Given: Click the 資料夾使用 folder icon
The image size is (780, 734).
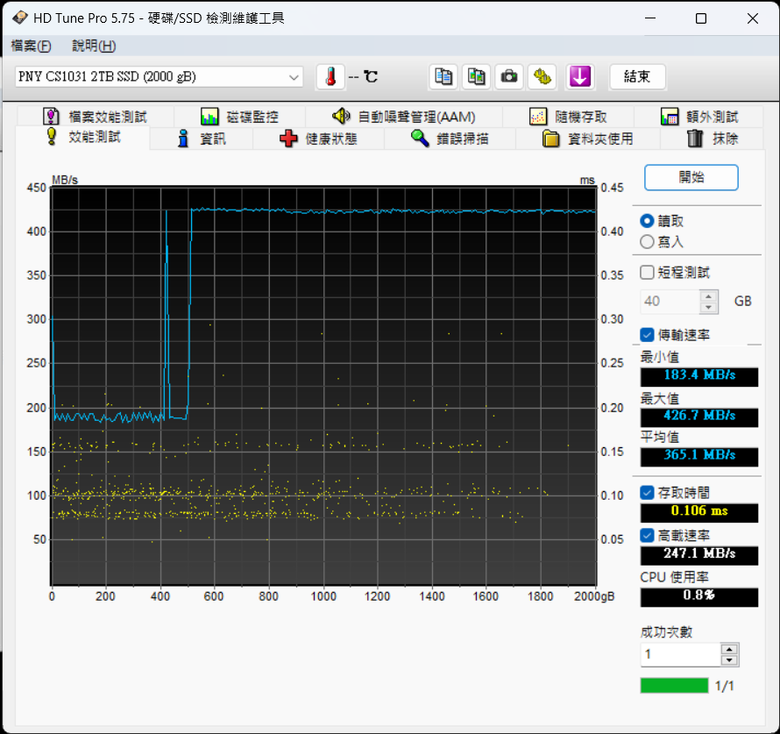Looking at the screenshot, I should (x=550, y=139).
